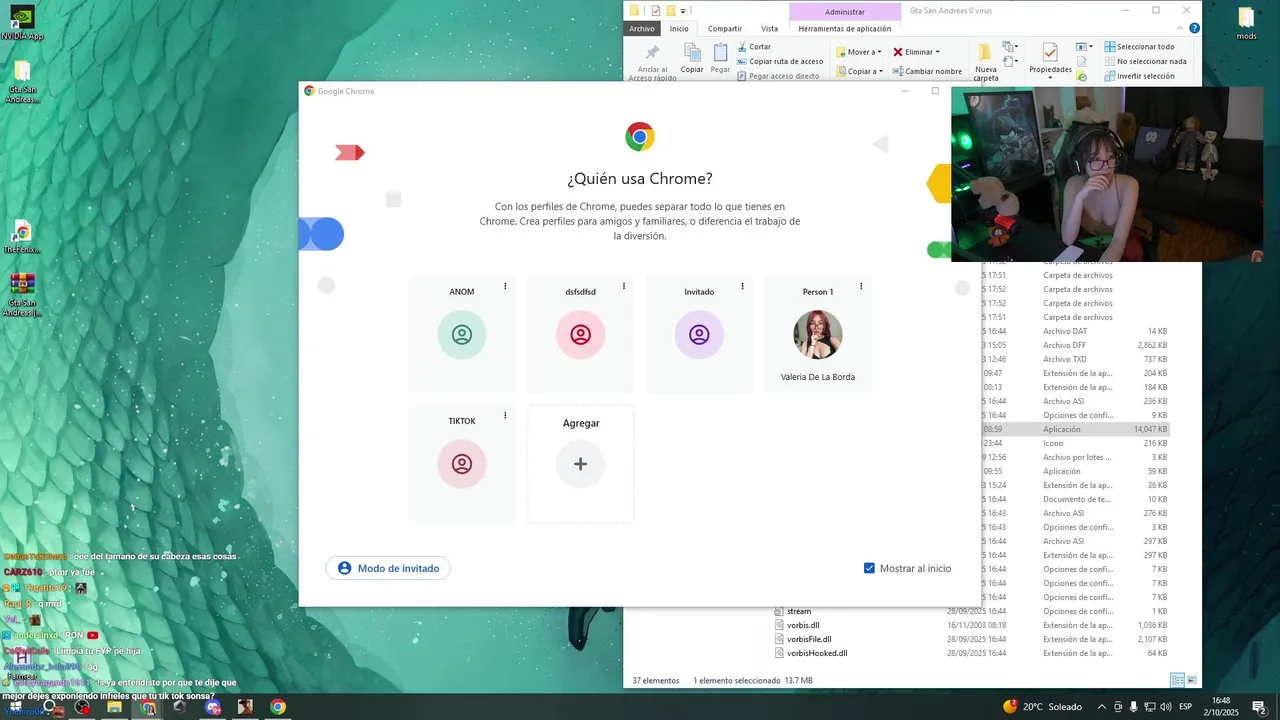Open more options for Invitado profile
Image resolution: width=1280 pixels, height=720 pixels.
[742, 287]
